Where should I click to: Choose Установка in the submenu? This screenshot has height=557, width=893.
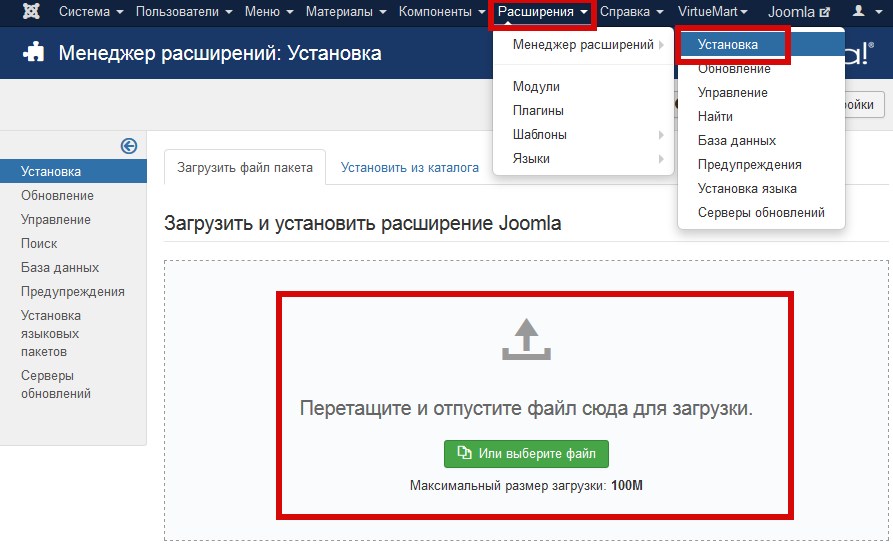pyautogui.click(x=761, y=44)
